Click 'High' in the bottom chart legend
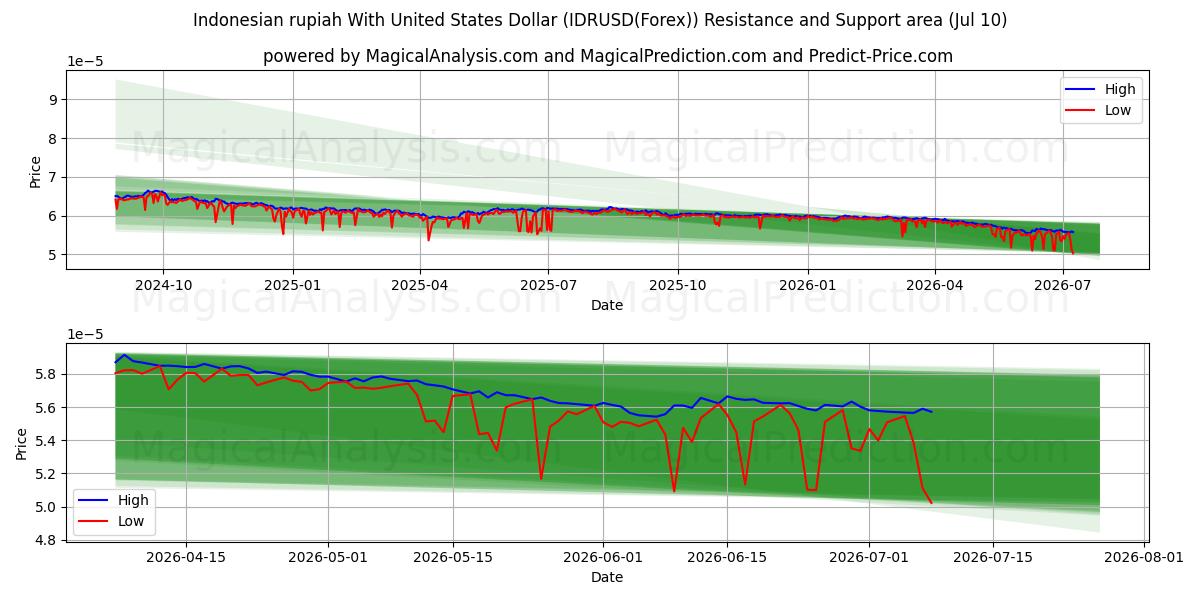Image resolution: width=1200 pixels, height=600 pixels. (x=132, y=500)
